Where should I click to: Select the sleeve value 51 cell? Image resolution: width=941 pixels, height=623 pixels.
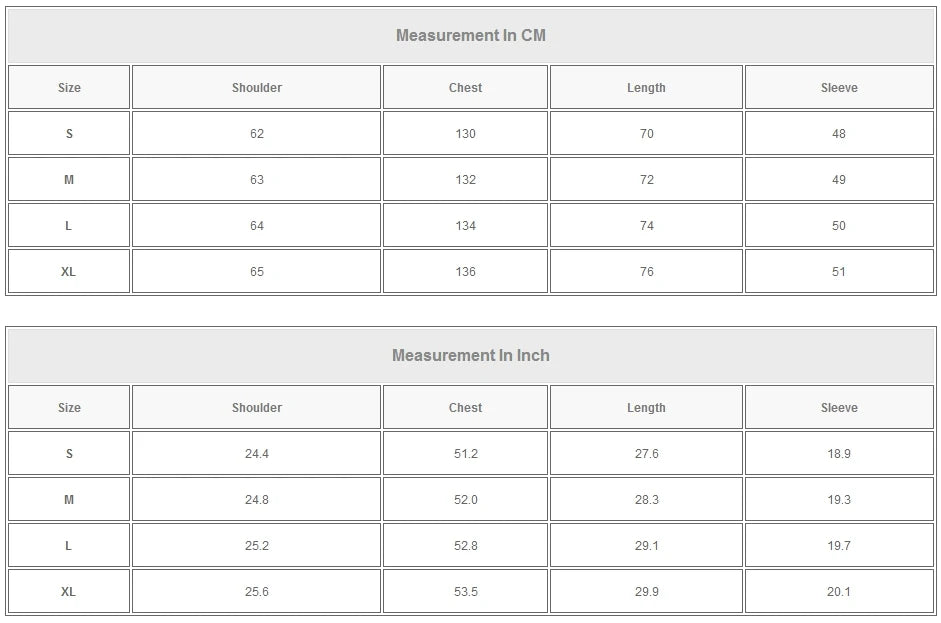click(839, 272)
